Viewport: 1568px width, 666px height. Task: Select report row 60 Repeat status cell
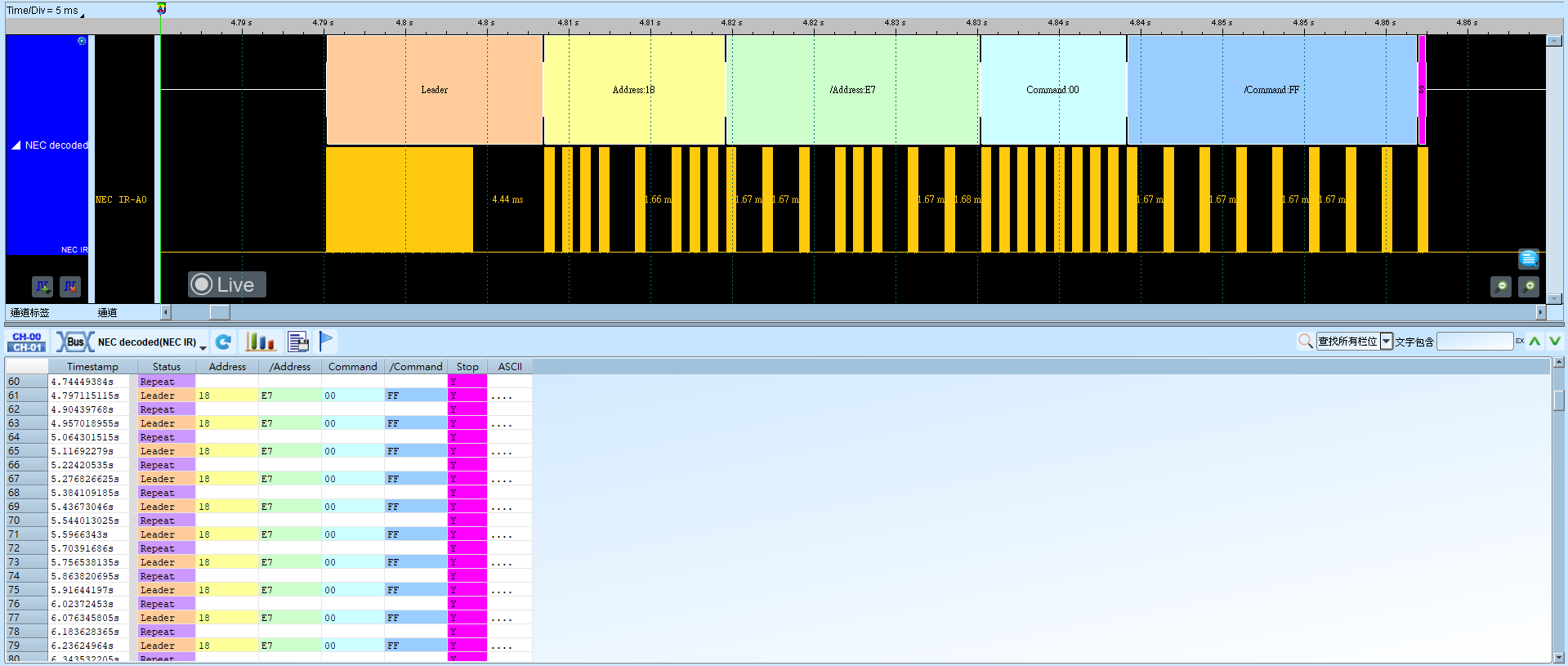pos(166,382)
